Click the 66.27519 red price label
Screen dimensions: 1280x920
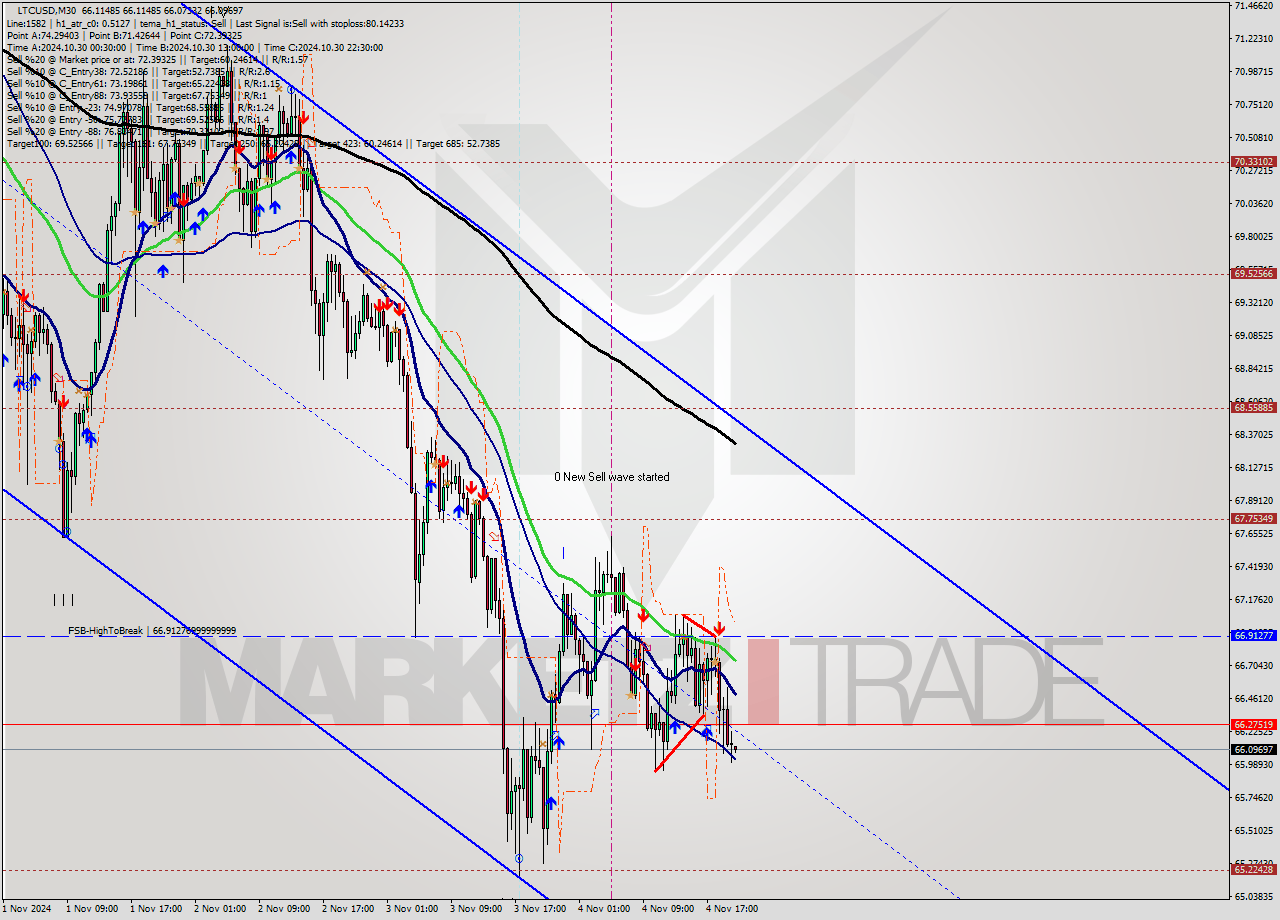coord(1253,724)
